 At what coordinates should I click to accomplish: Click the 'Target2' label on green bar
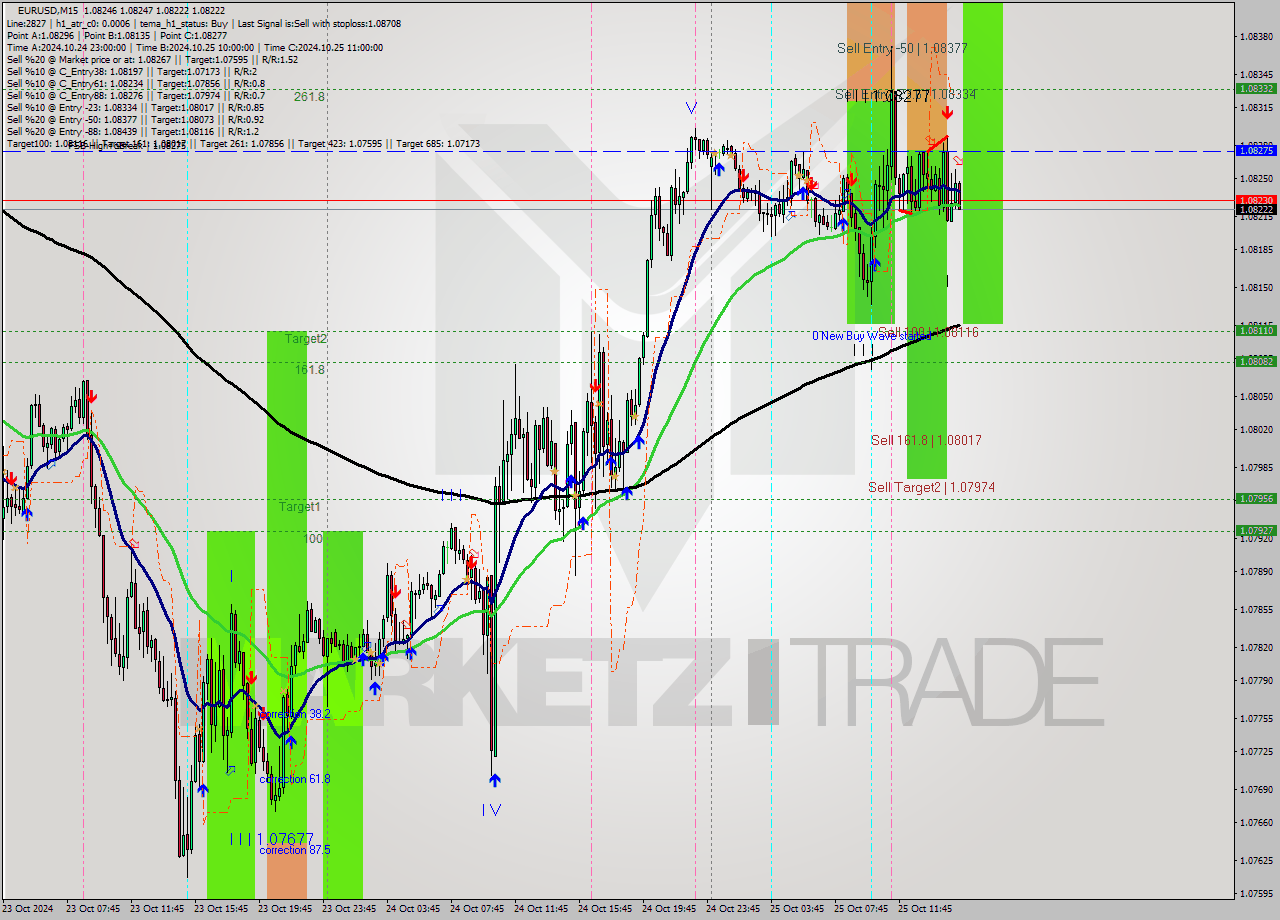305,339
